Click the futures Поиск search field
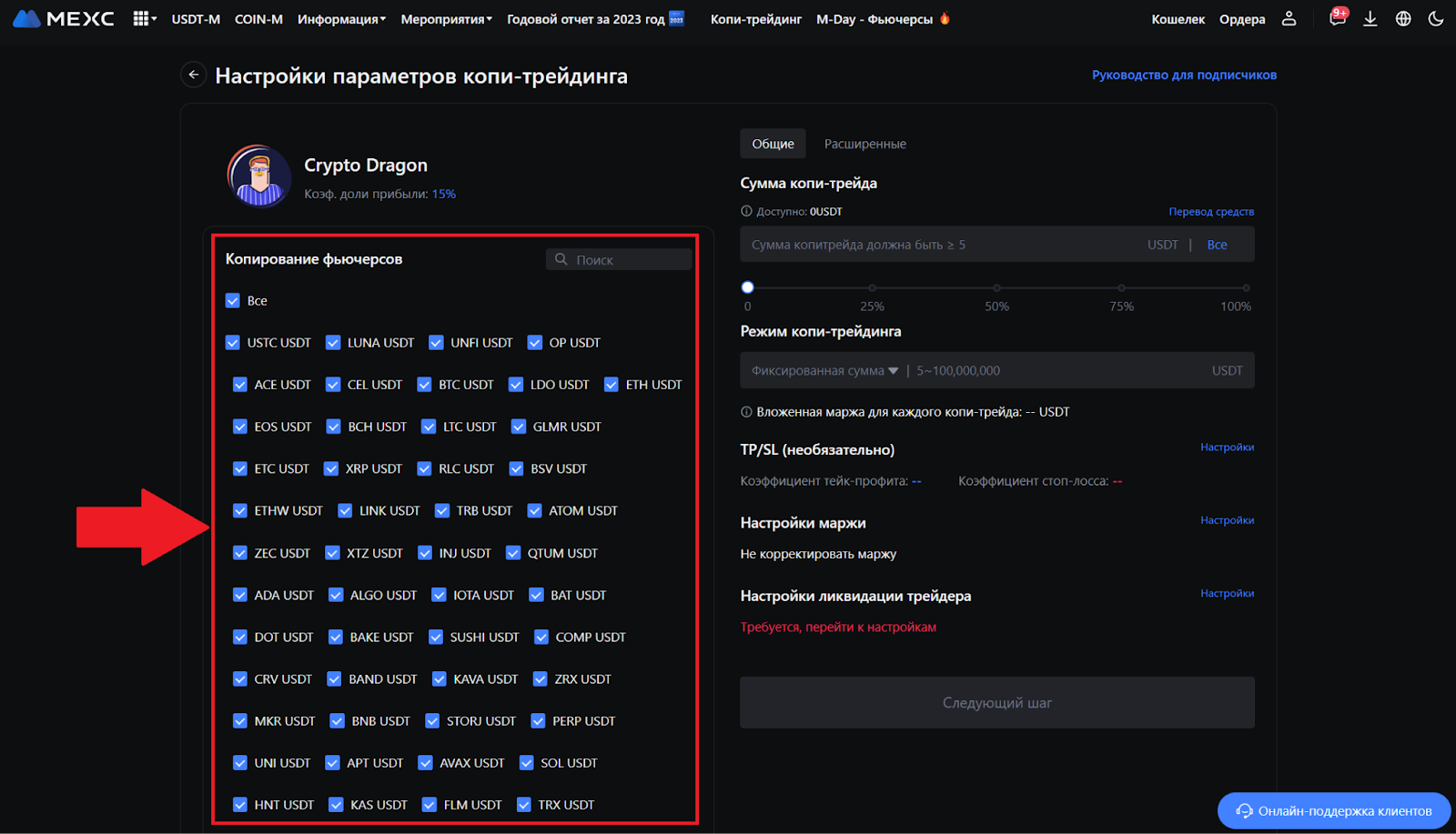Screen dimensions: 1456x834 [x=628, y=260]
